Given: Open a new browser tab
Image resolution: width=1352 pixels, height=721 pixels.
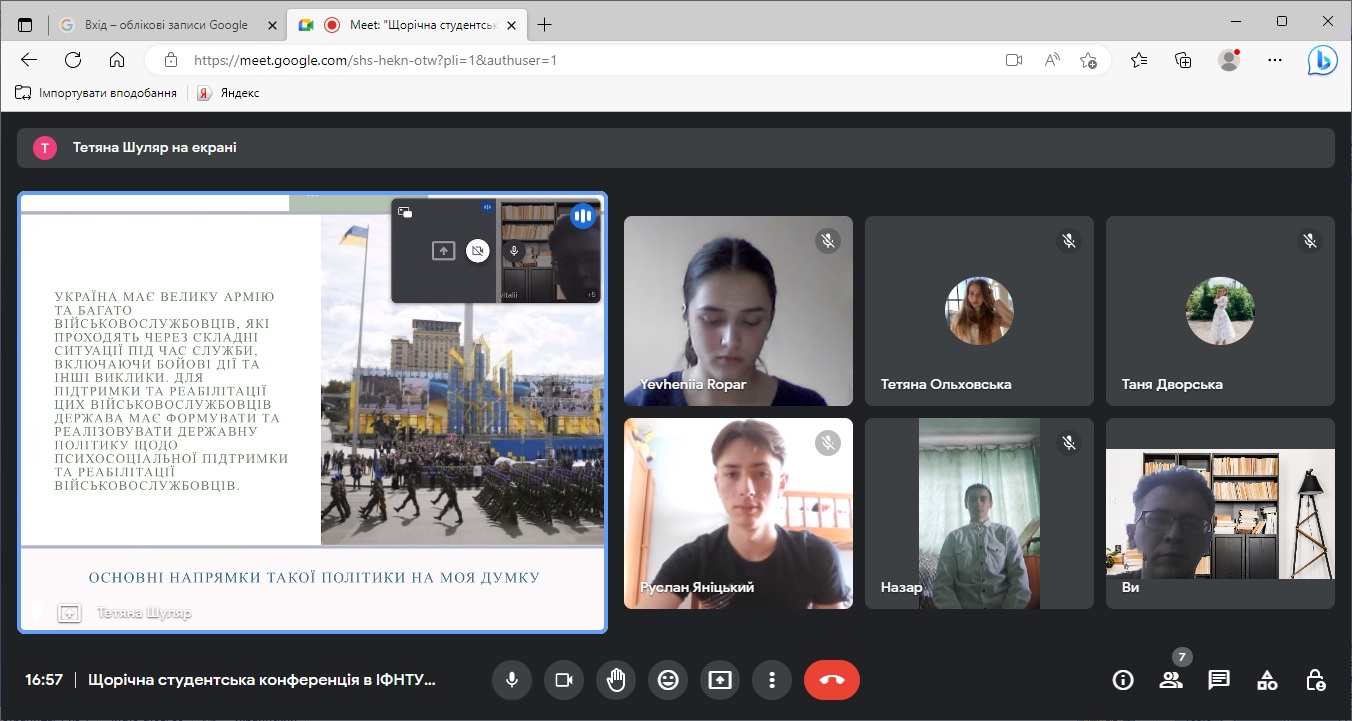Looking at the screenshot, I should [545, 25].
